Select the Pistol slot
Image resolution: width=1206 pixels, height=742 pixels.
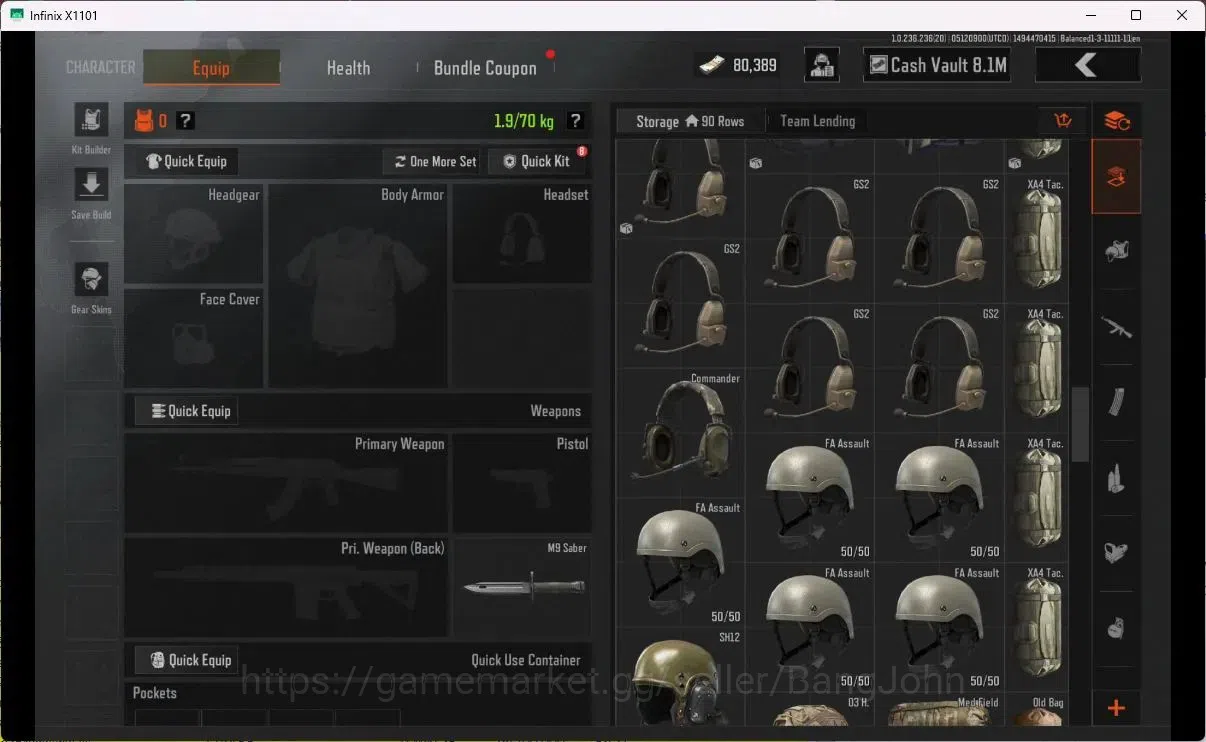point(521,483)
